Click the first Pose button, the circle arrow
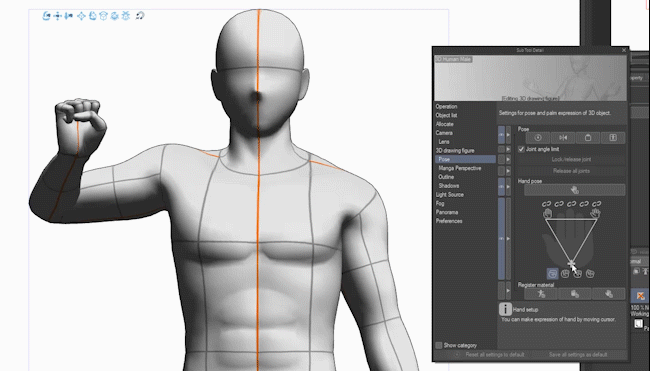650x371 pixels. click(538, 138)
